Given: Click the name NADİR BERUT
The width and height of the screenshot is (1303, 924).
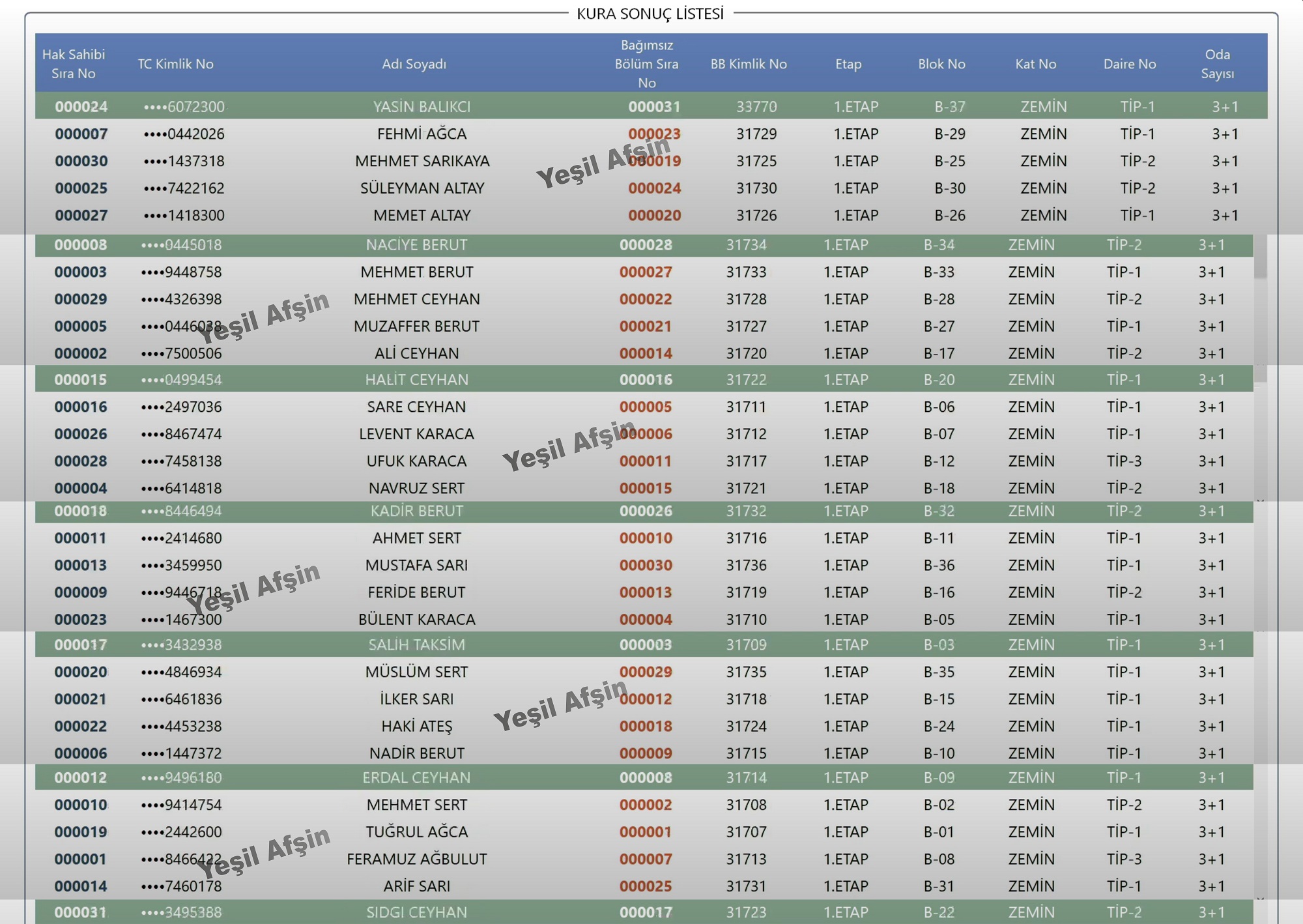Looking at the screenshot, I should click(417, 753).
